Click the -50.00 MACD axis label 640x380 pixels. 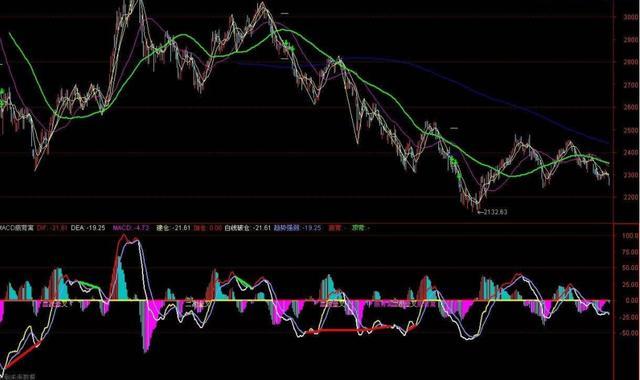point(630,333)
